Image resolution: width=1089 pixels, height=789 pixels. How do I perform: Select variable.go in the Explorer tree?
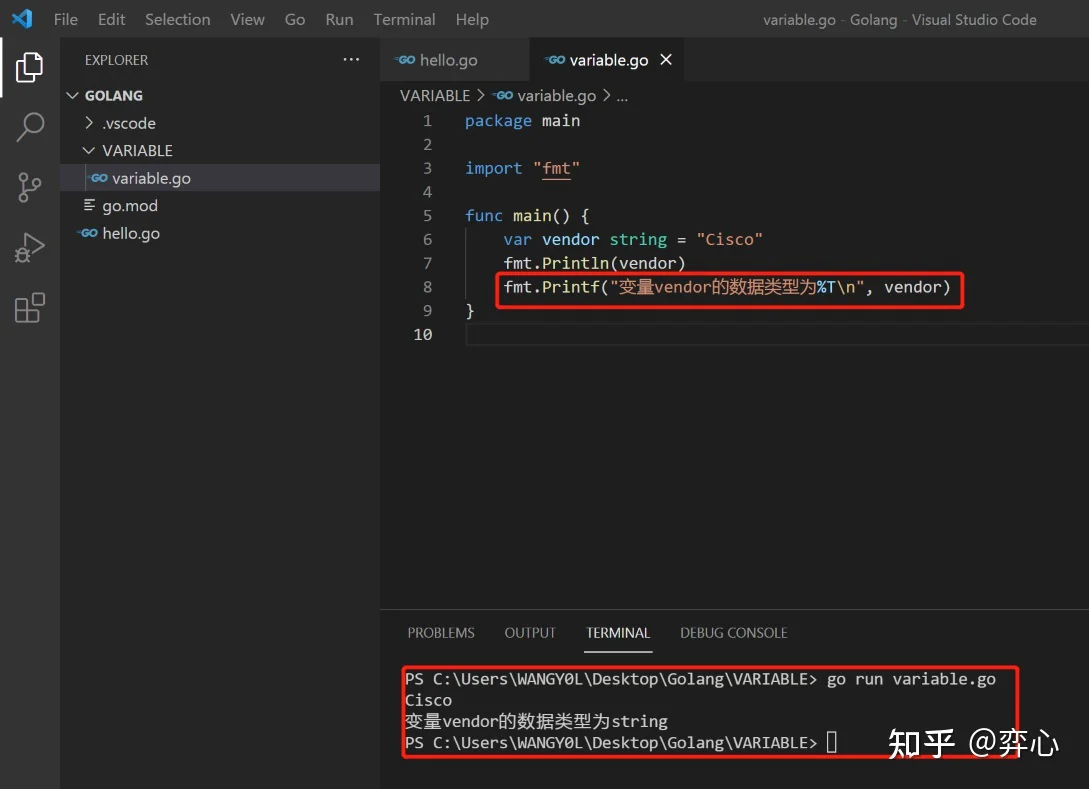point(219,178)
